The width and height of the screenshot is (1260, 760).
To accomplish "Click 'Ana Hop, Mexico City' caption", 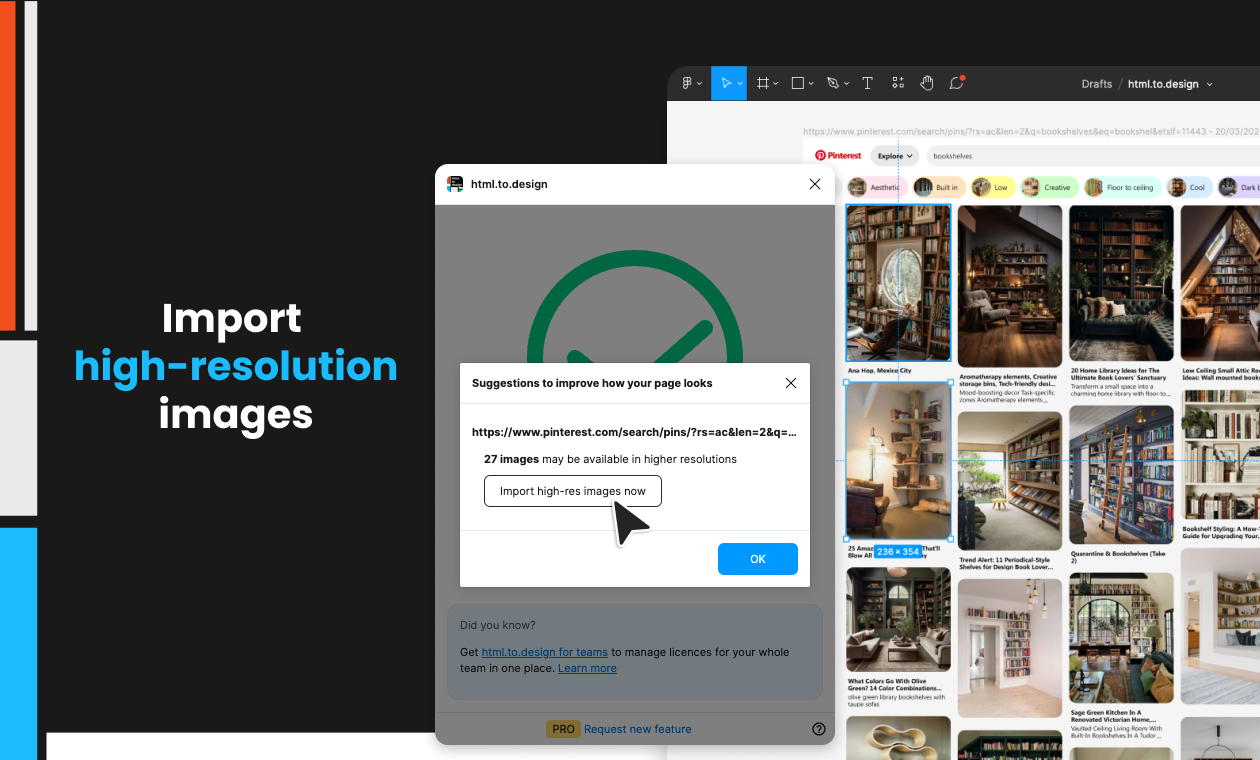I will pyautogui.click(x=879, y=370).
